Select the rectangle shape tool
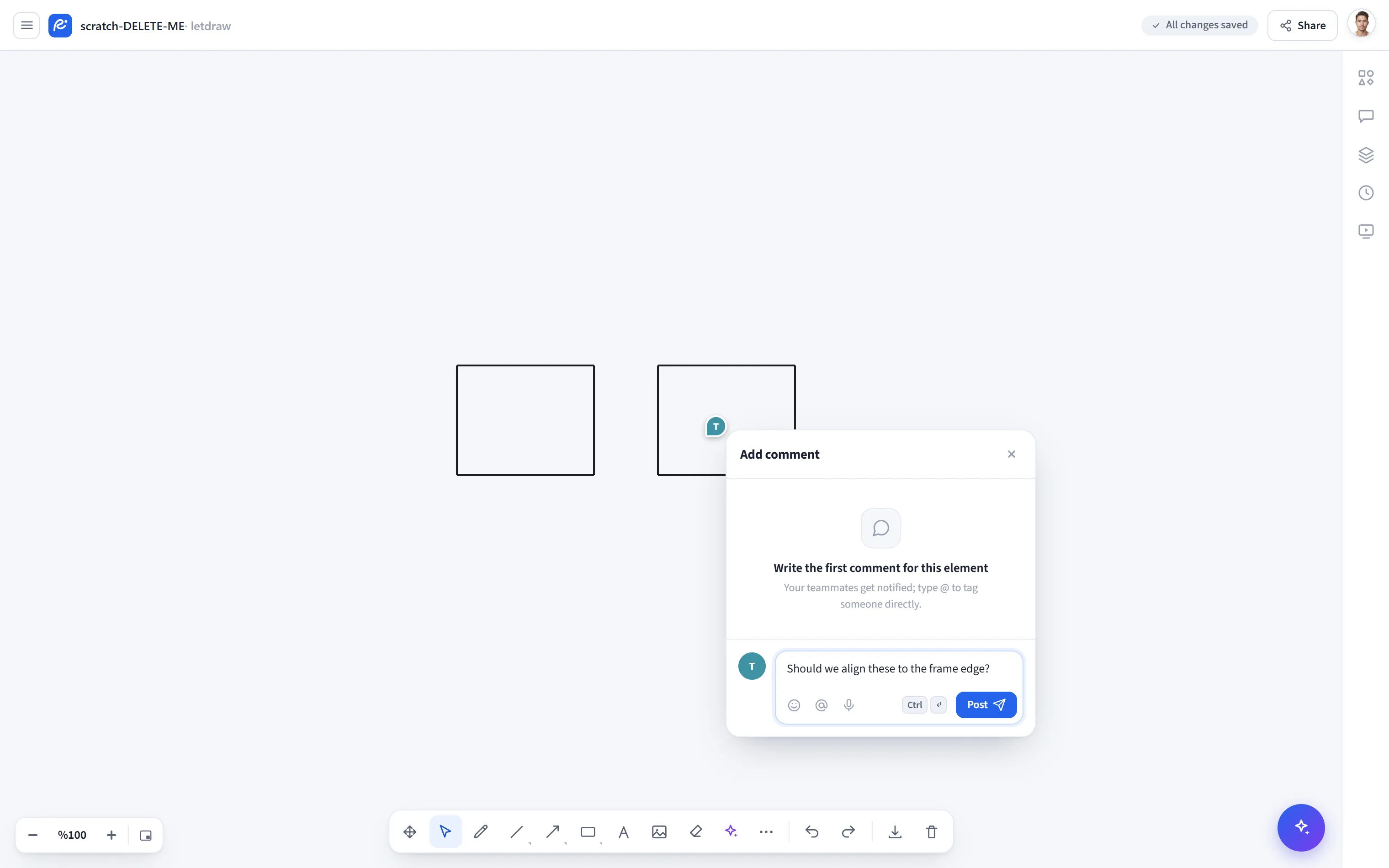 pos(588,831)
